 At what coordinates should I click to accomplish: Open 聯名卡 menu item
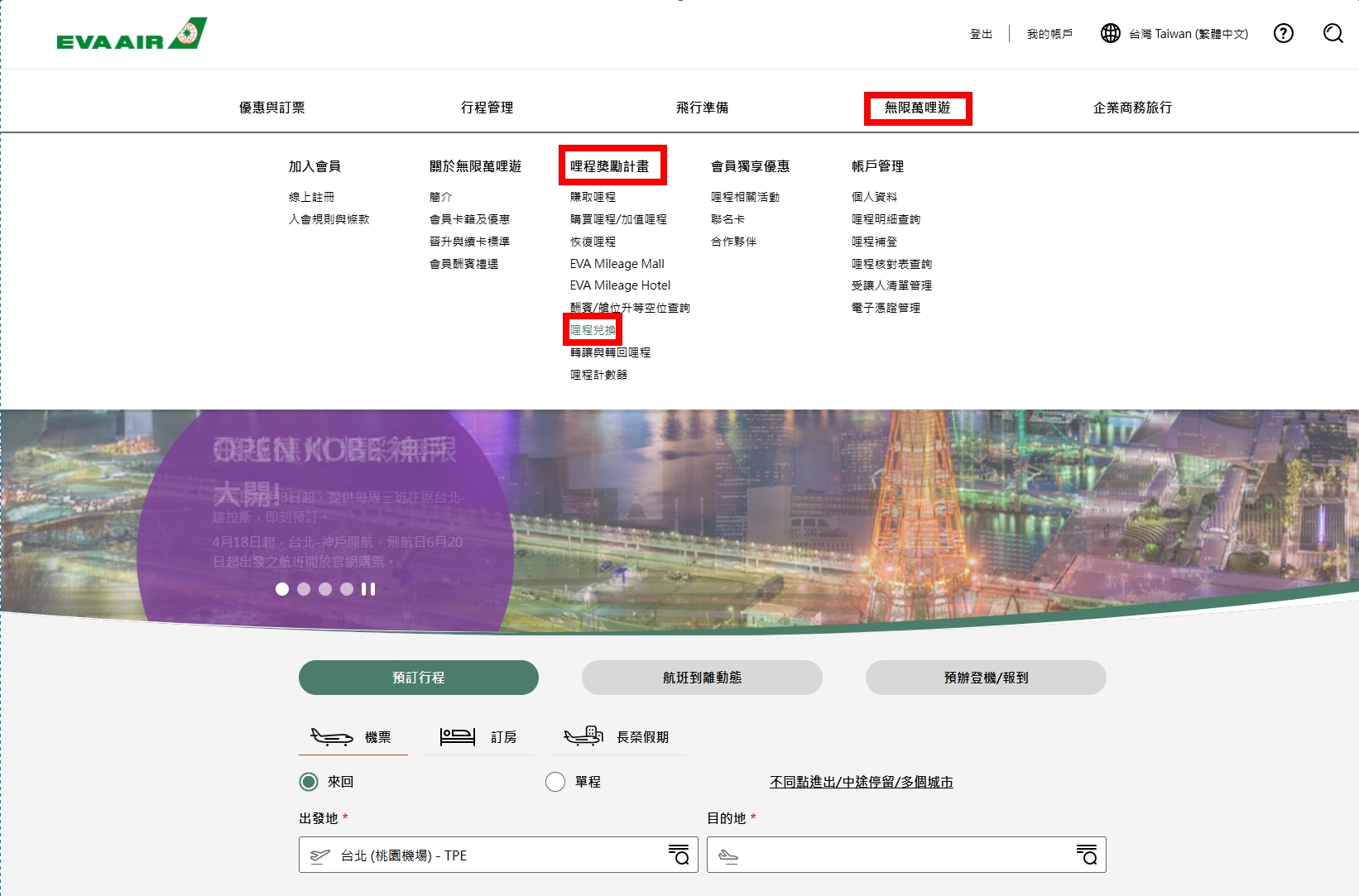(728, 219)
